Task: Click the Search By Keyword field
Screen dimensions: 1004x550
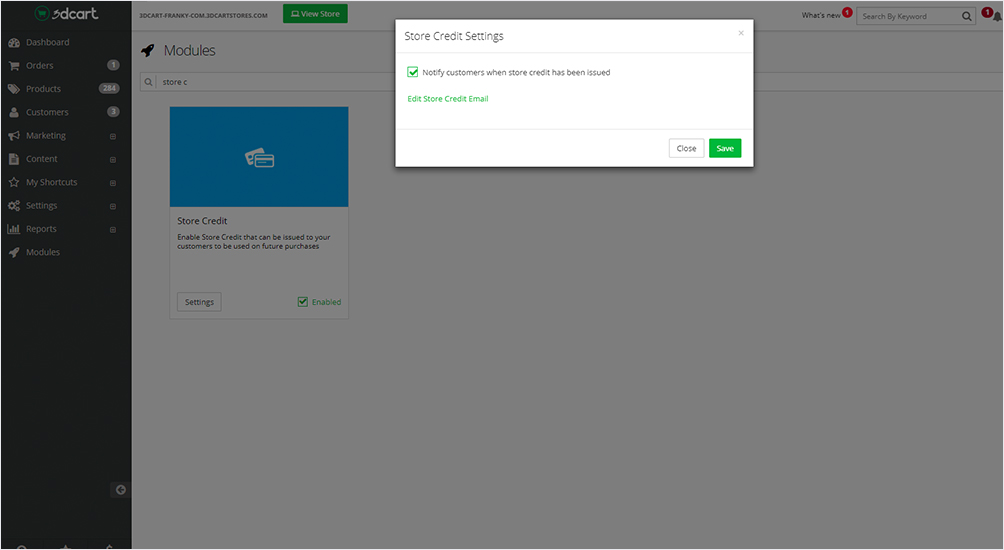Action: pos(906,16)
